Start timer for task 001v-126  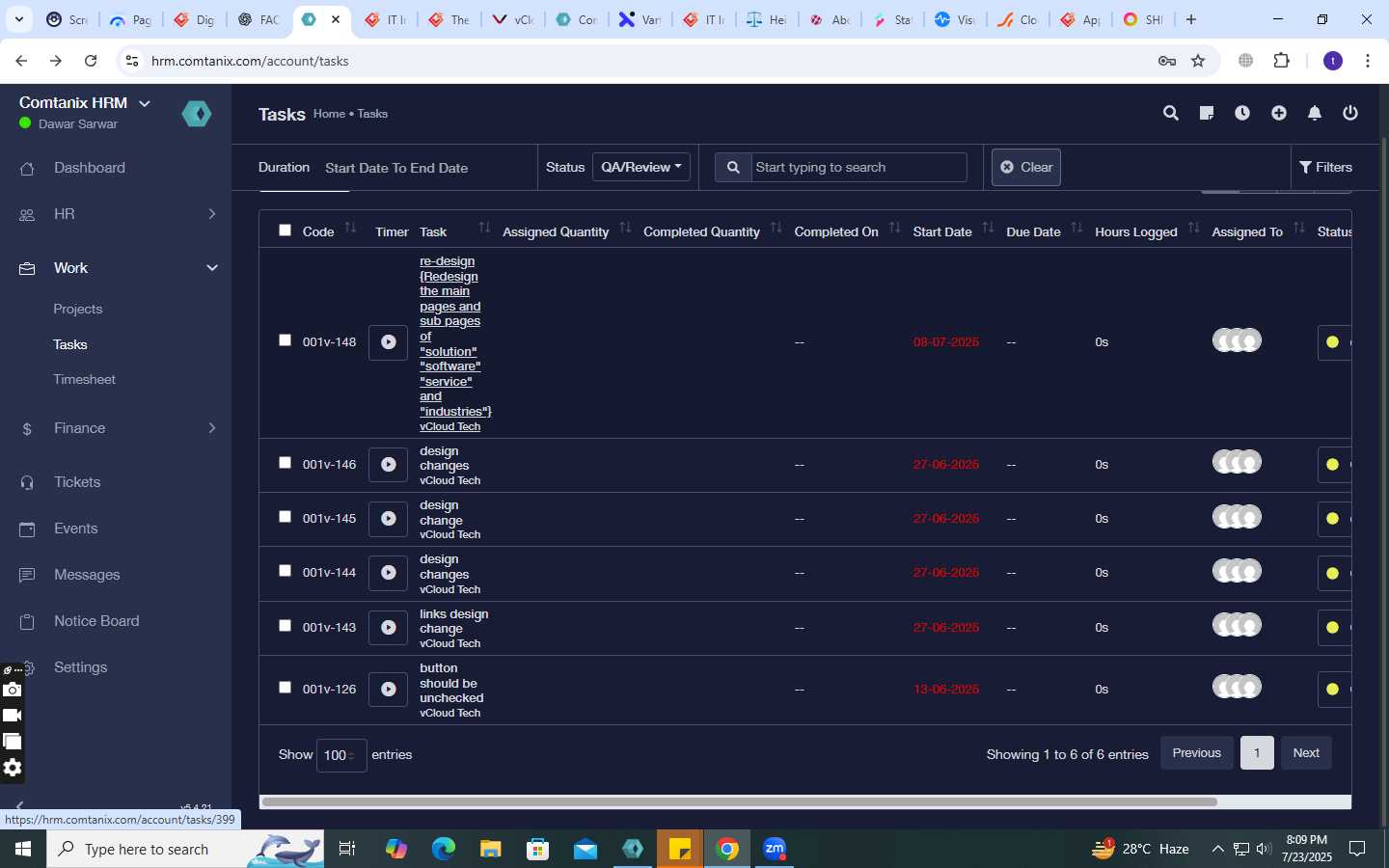(x=388, y=690)
